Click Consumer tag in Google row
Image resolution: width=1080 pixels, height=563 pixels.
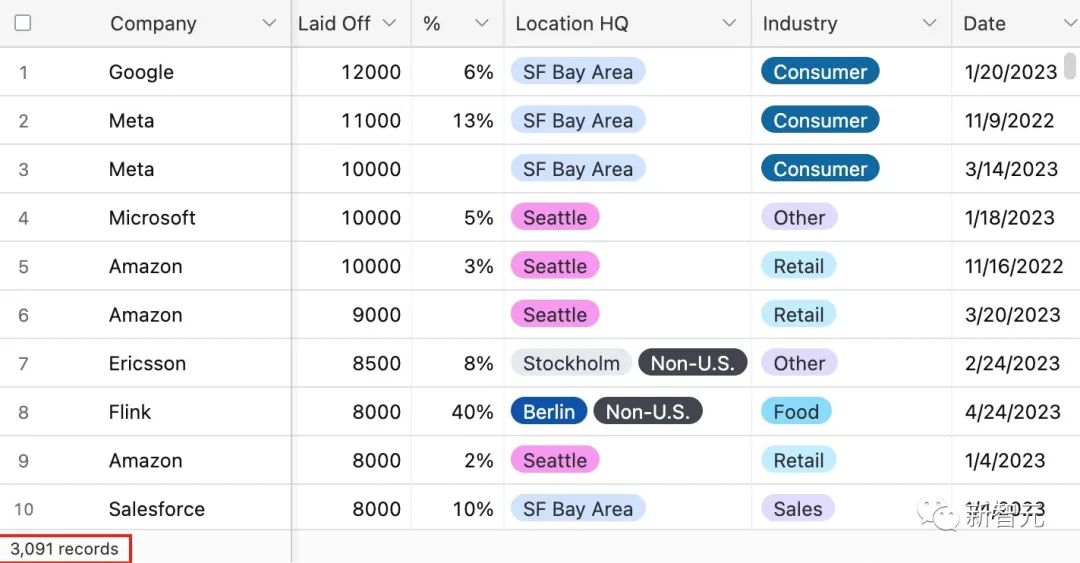[x=820, y=72]
